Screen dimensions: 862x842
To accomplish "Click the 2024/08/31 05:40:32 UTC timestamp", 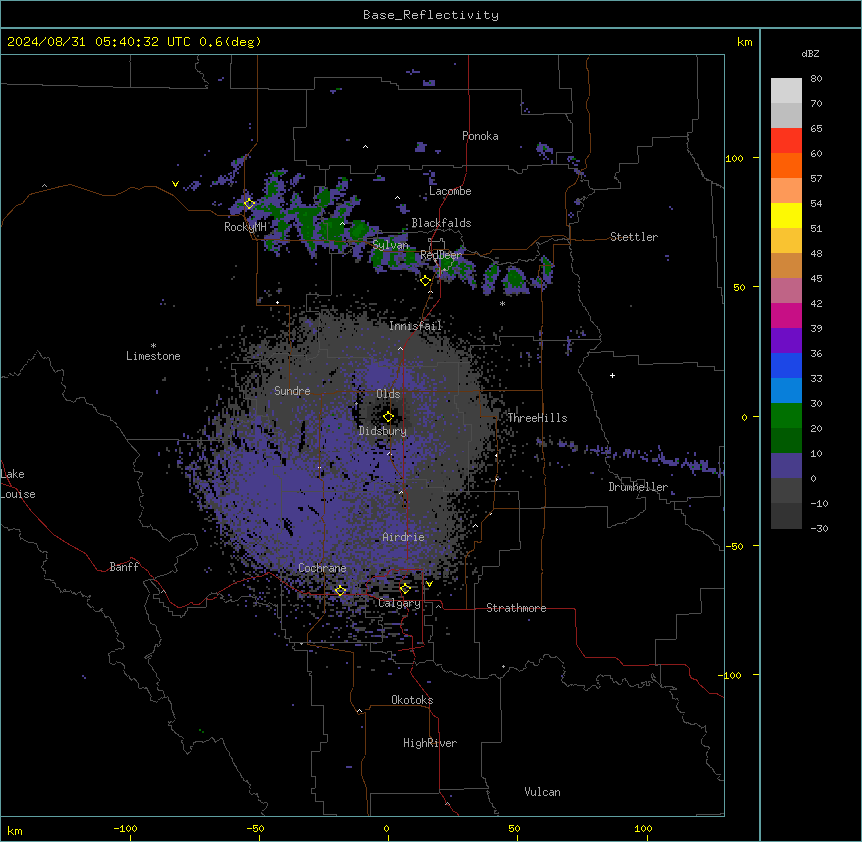I will coord(100,42).
